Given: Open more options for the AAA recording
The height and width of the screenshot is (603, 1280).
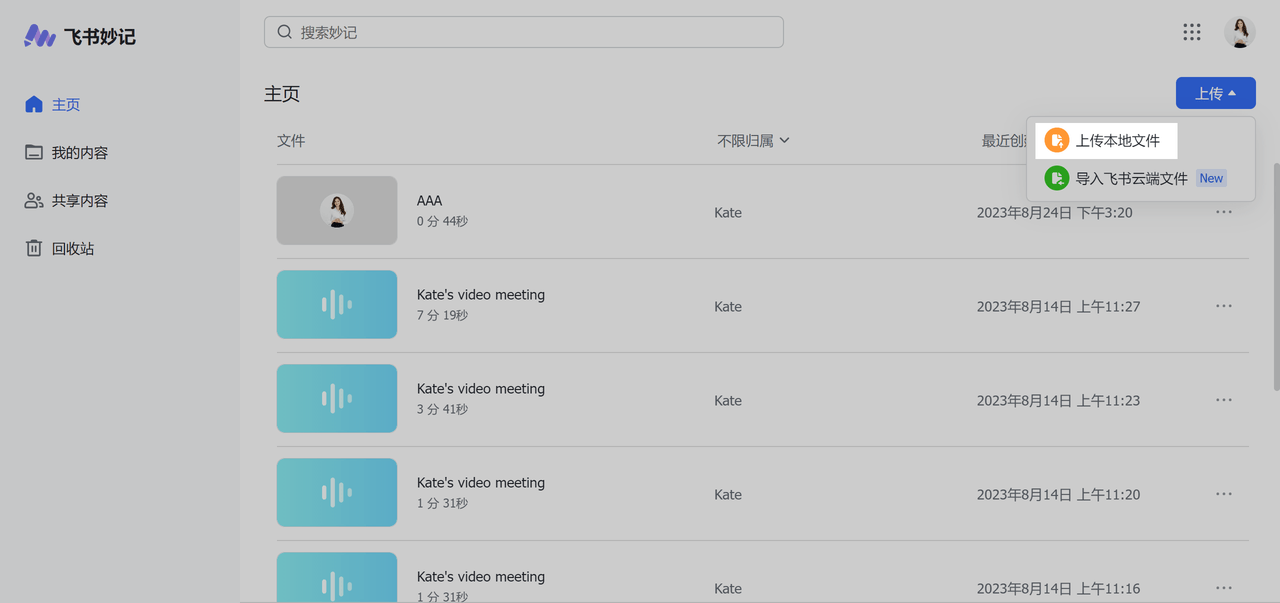Looking at the screenshot, I should click(1223, 212).
